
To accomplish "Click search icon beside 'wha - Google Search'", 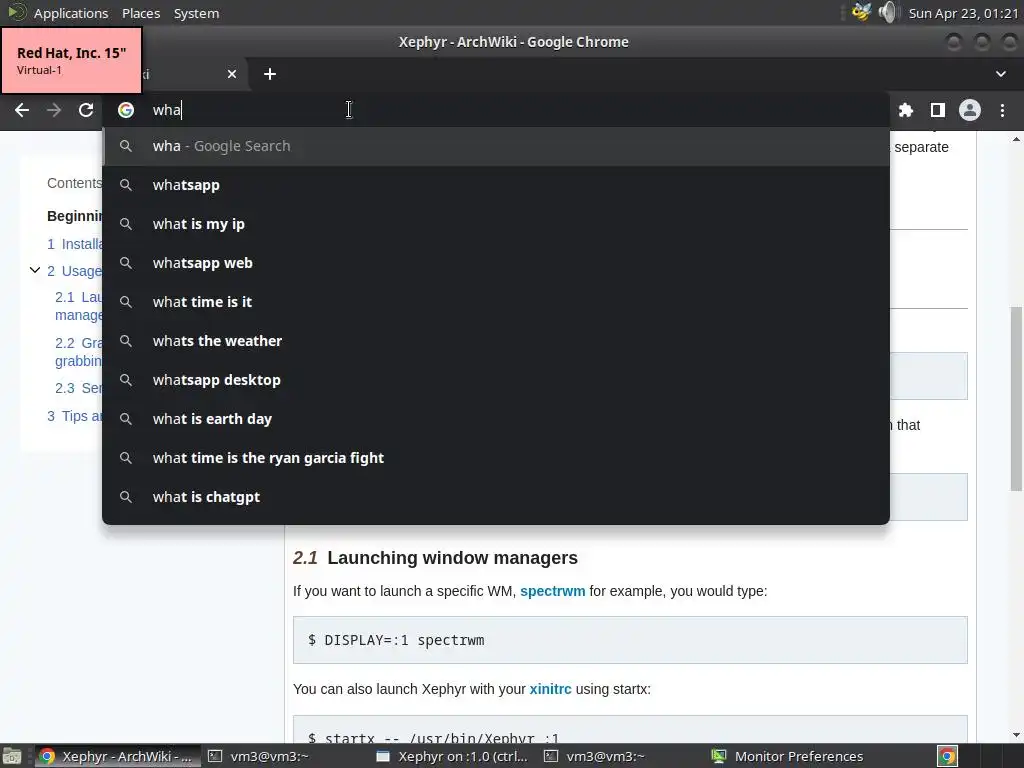I will (126, 146).
